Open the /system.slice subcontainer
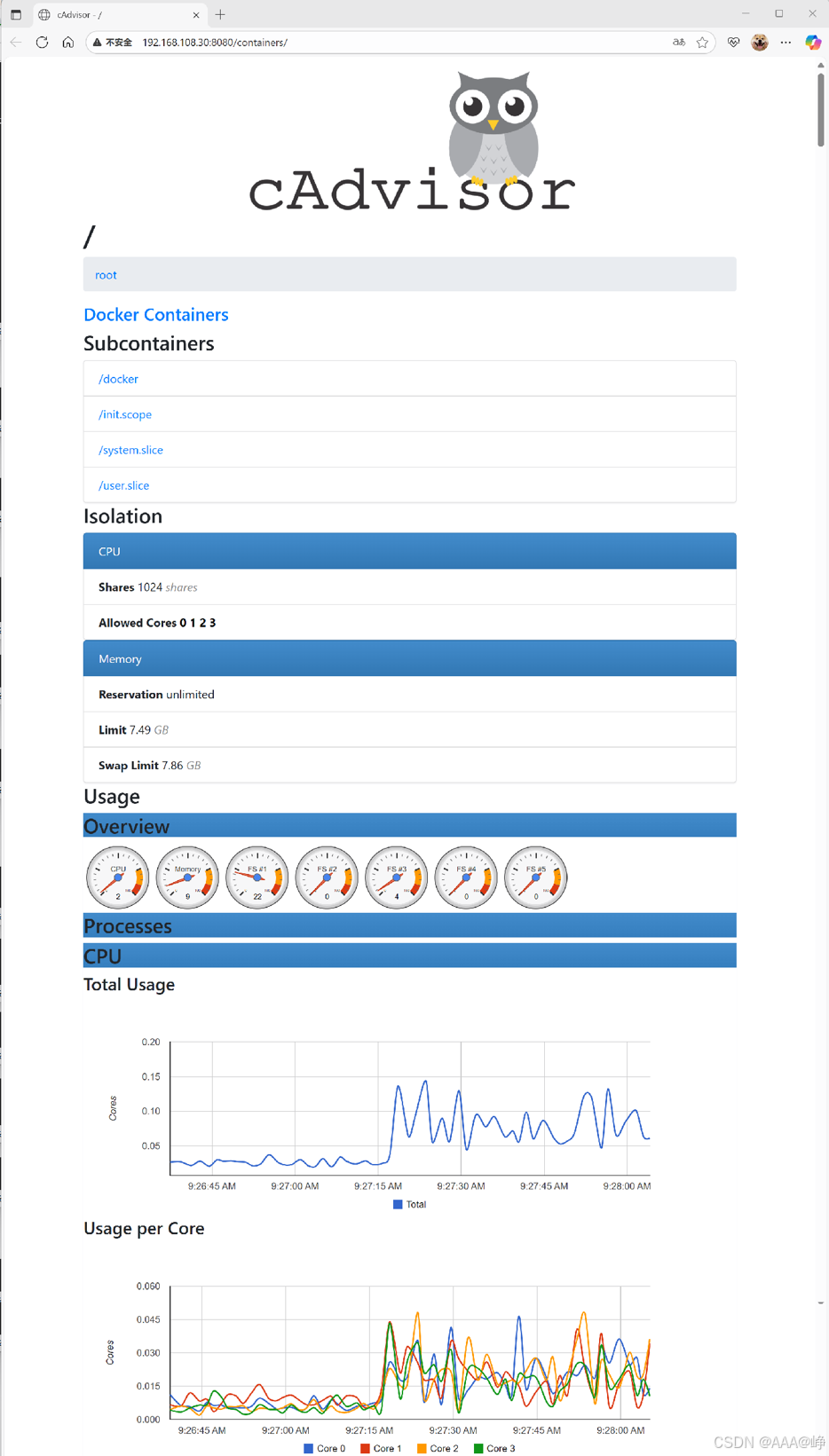This screenshot has height=1456, width=829. coord(130,450)
